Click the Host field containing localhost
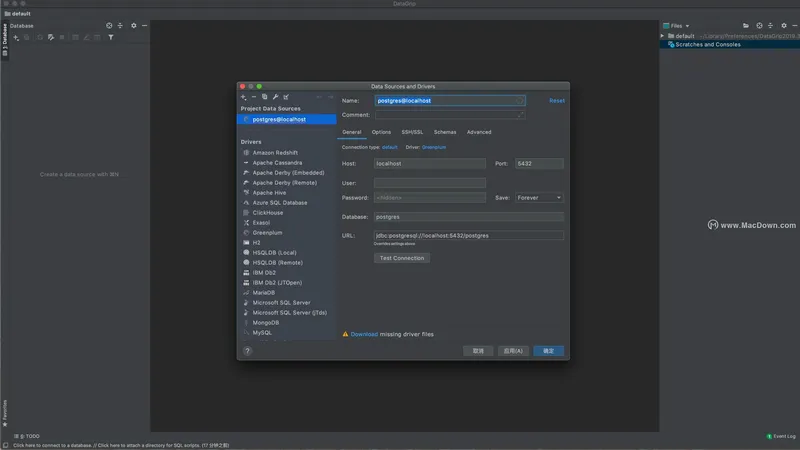The width and height of the screenshot is (800, 450). [430, 164]
